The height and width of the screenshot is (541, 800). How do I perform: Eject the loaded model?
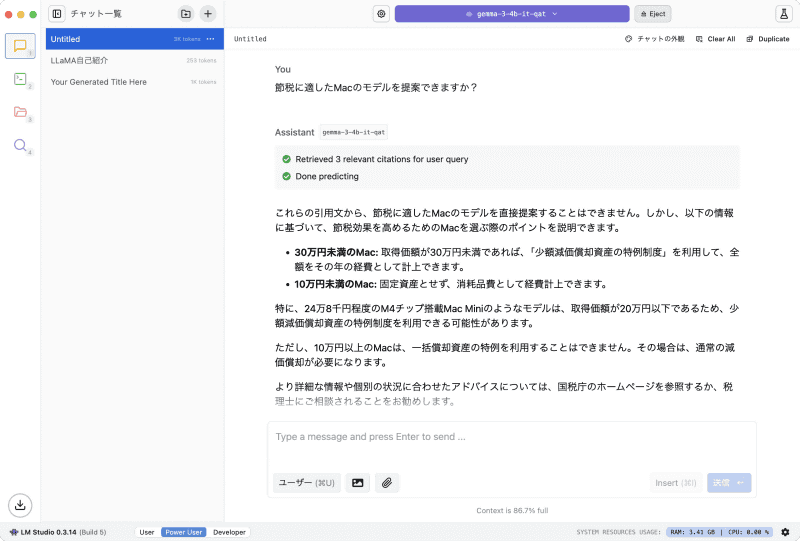(x=653, y=14)
